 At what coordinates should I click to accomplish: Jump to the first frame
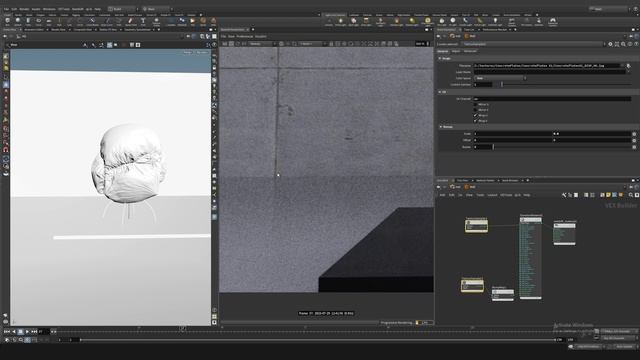coord(7,331)
